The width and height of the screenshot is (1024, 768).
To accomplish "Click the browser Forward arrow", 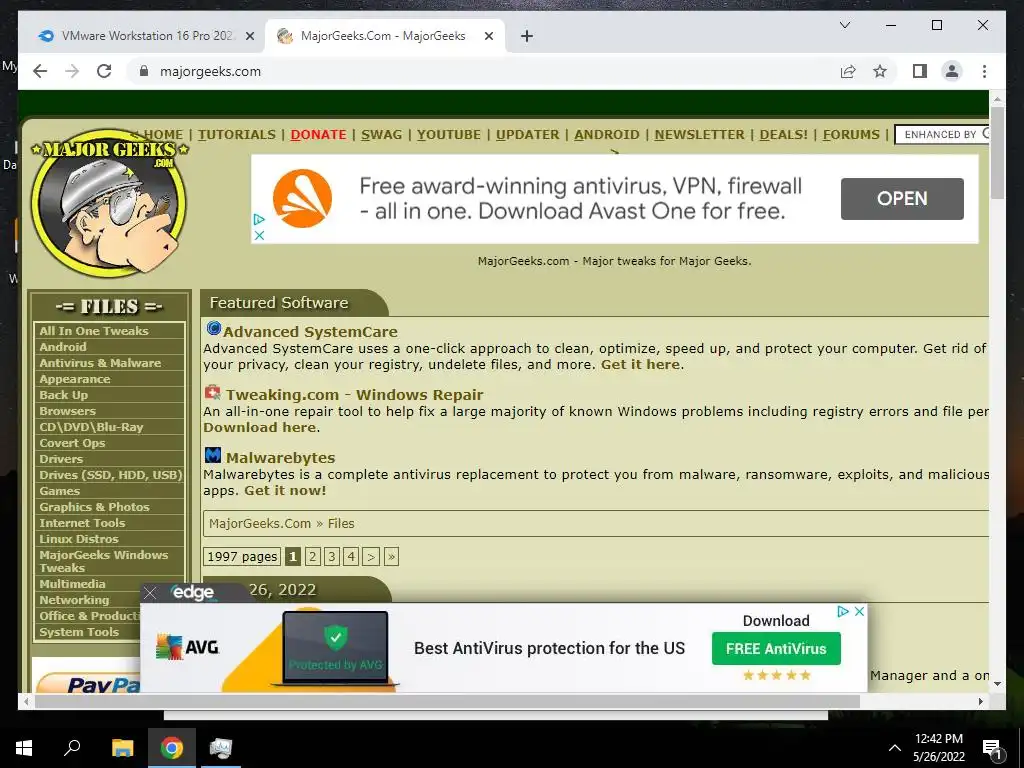I will [x=72, y=71].
